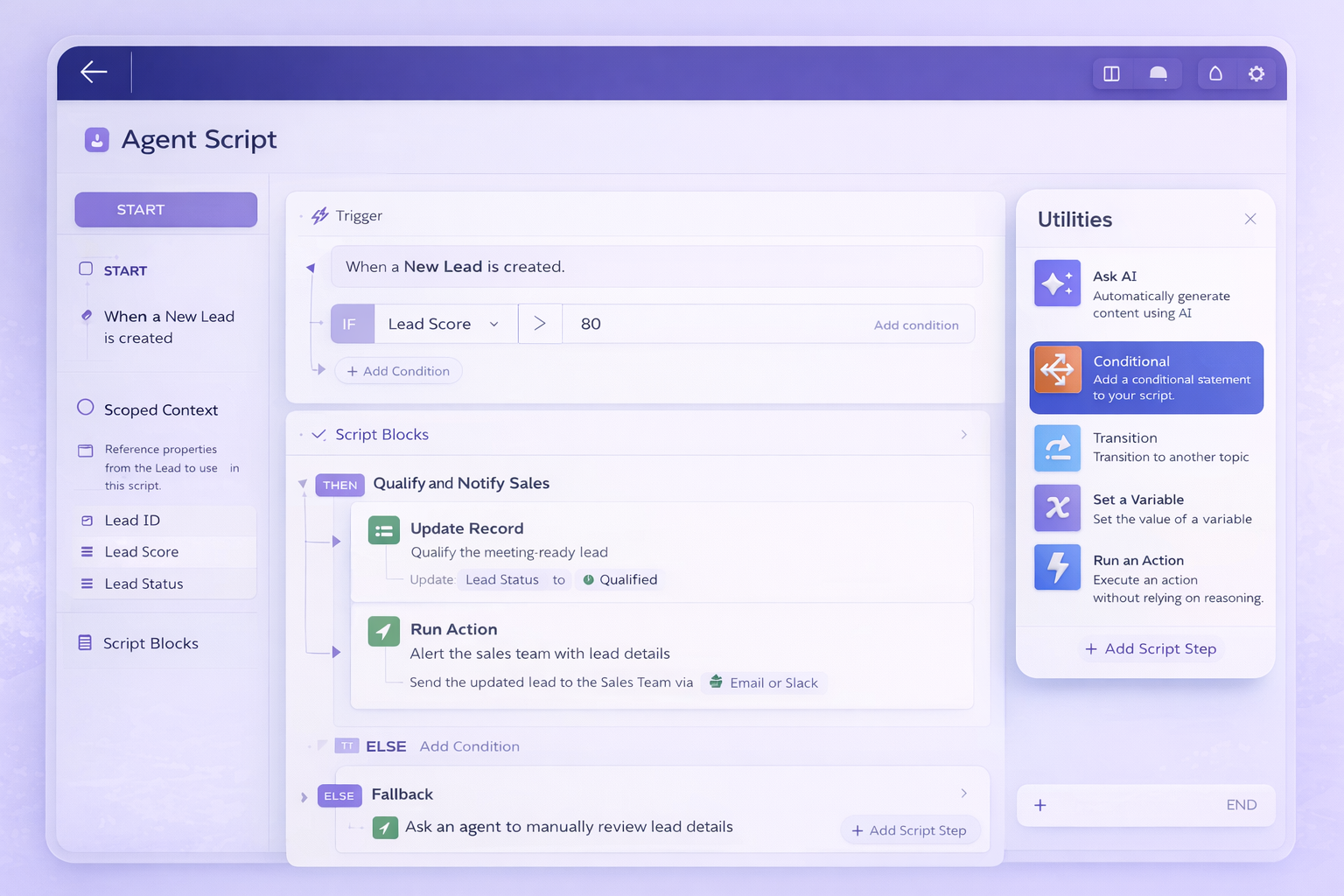Select the Scoped Context radio button

(x=86, y=408)
